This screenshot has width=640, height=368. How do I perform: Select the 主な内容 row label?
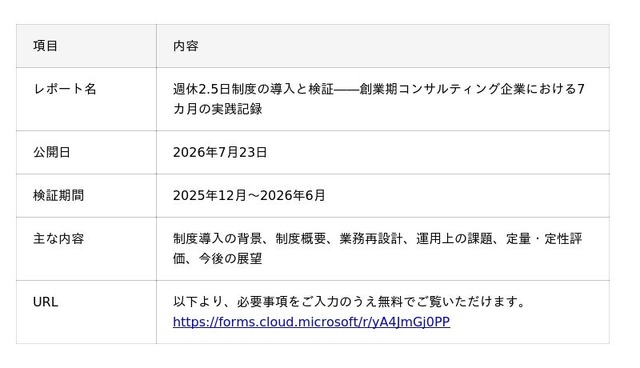pyautogui.click(x=58, y=238)
